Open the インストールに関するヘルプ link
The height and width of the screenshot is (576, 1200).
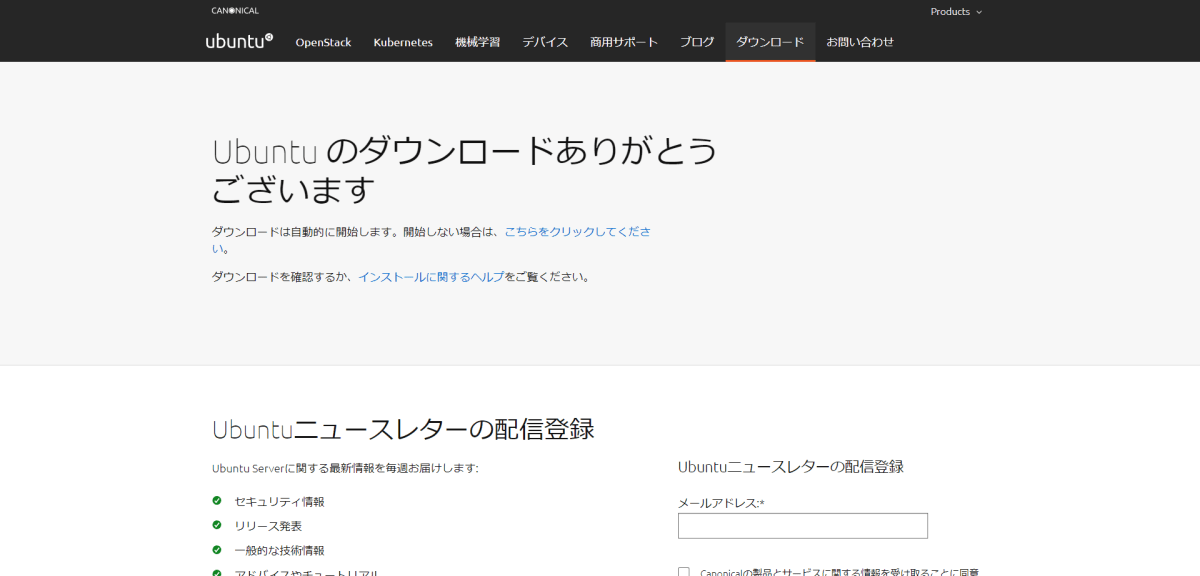click(x=431, y=277)
